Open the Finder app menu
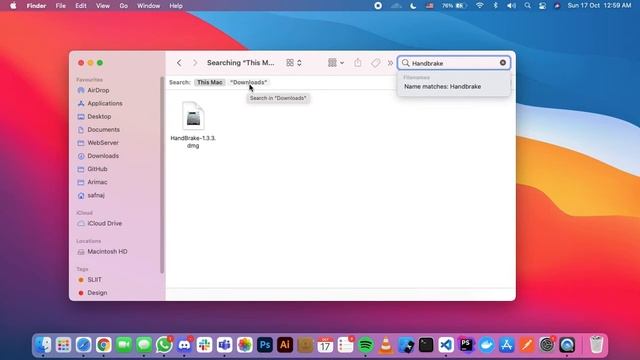Image resolution: width=640 pixels, height=360 pixels. pyautogui.click(x=36, y=6)
